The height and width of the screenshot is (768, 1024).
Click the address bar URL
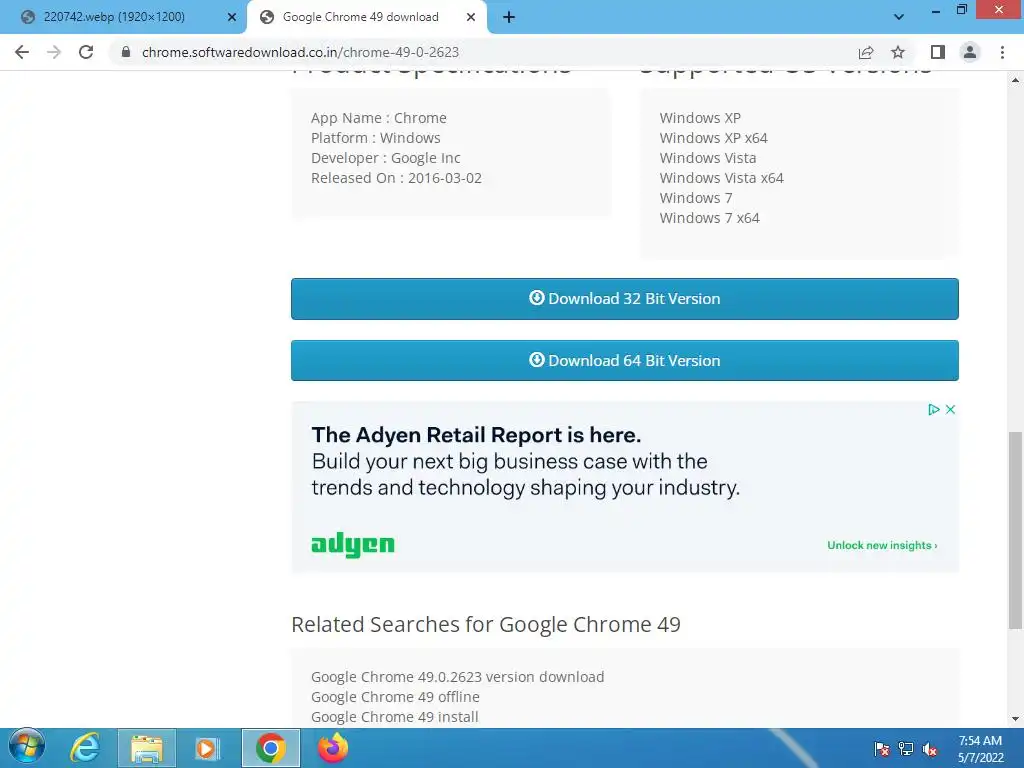[300, 52]
